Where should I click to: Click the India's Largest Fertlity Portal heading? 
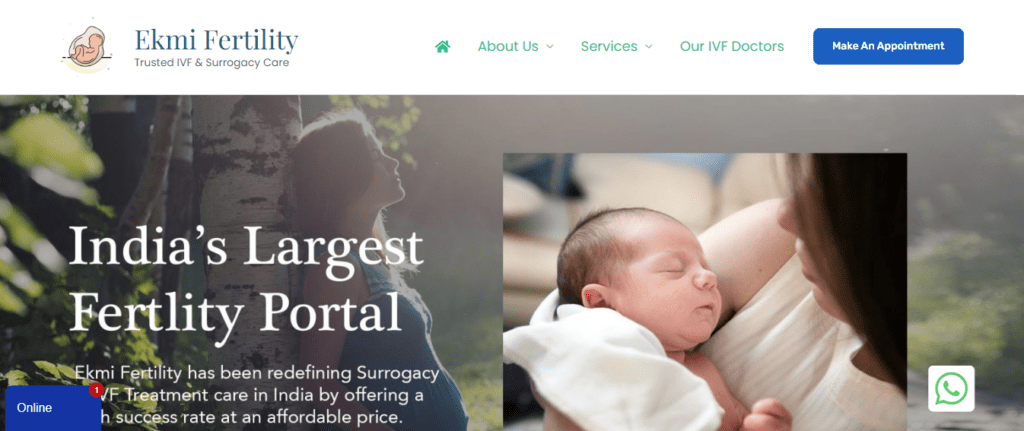tap(246, 278)
